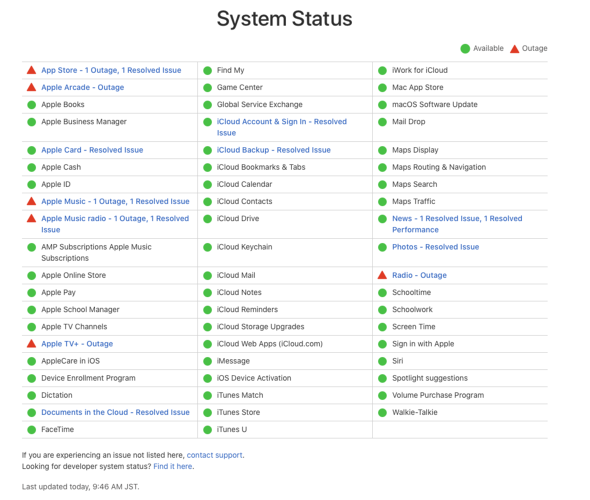Click the outage triangle beside Apple Music radio
590x500 pixels.
[x=32, y=219]
